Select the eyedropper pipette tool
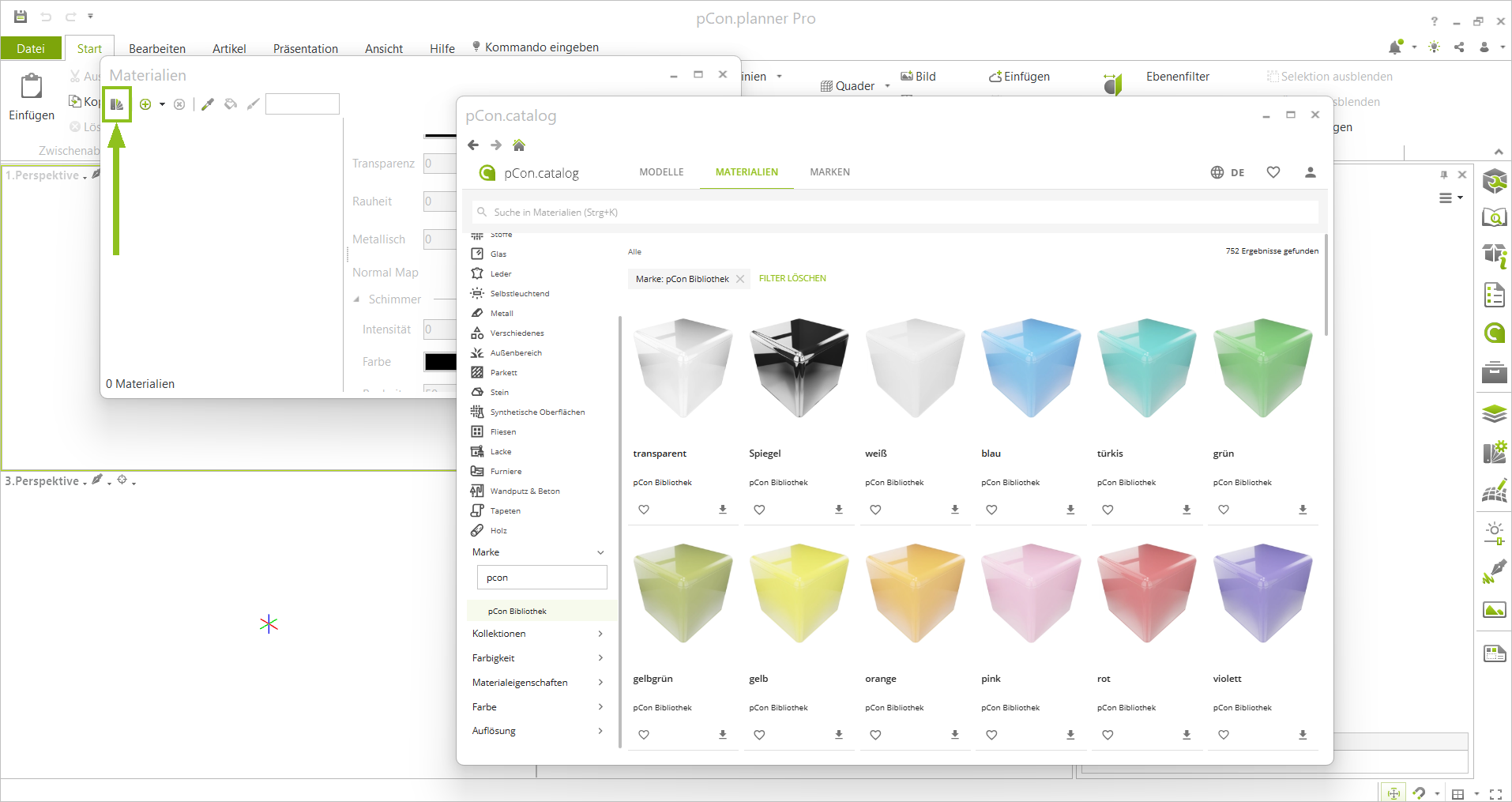This screenshot has width=1512, height=802. [x=208, y=104]
